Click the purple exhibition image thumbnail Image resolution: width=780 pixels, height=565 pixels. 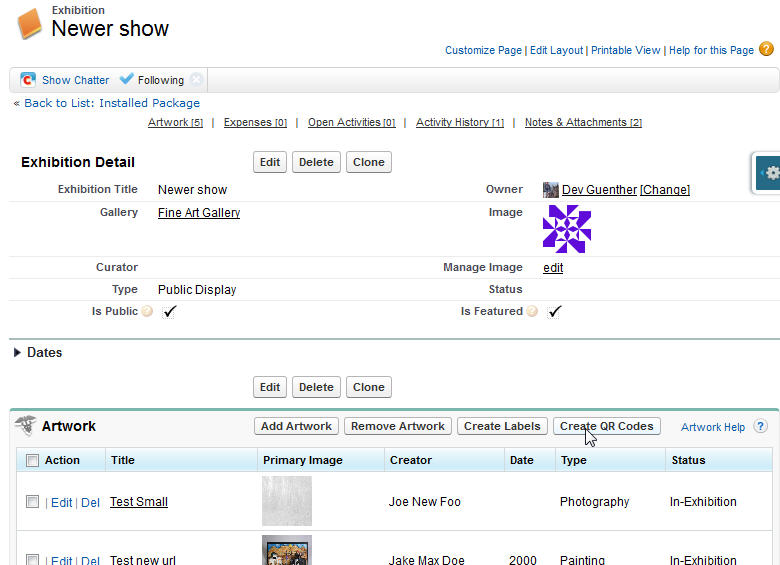[566, 229]
